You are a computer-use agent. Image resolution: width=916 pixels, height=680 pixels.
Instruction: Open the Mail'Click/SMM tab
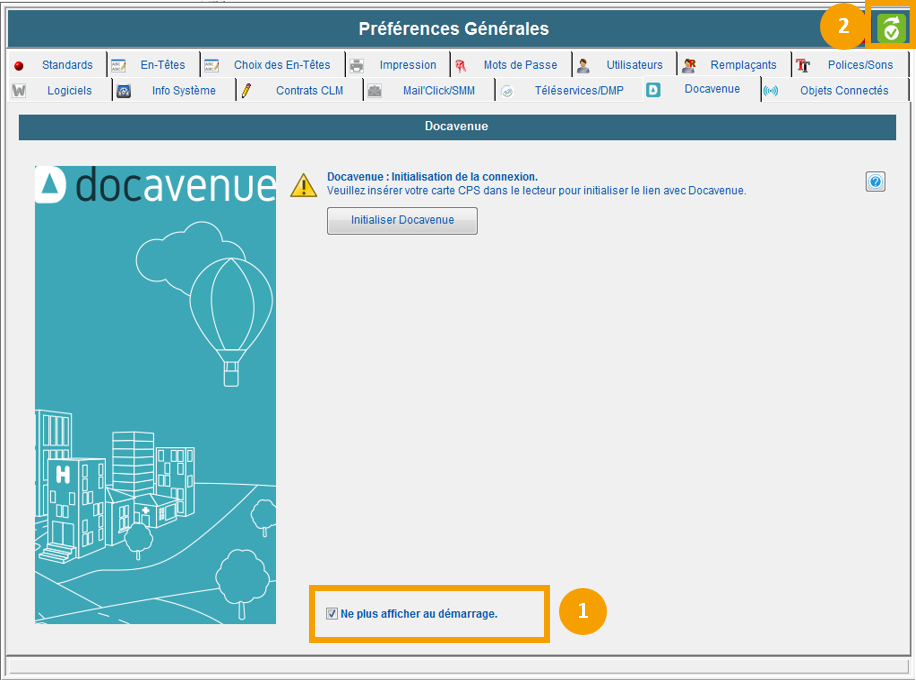tap(438, 91)
